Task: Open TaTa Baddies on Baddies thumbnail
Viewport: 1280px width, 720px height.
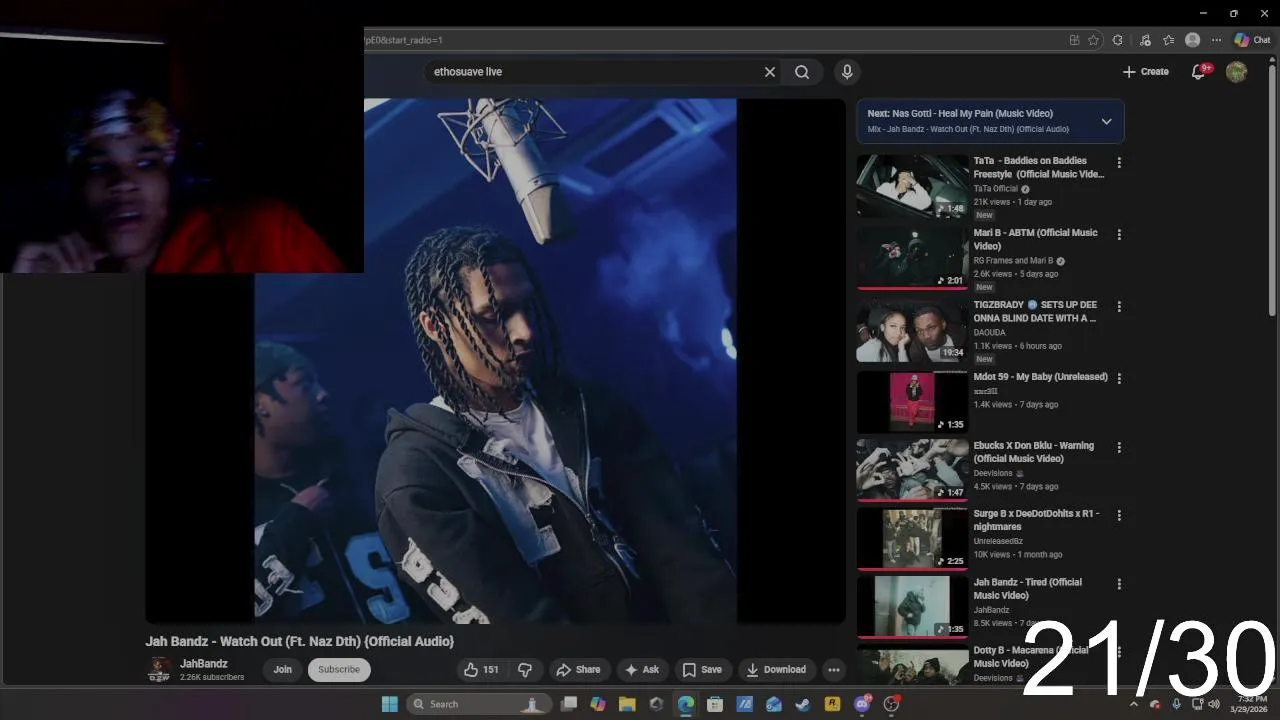Action: point(912,186)
